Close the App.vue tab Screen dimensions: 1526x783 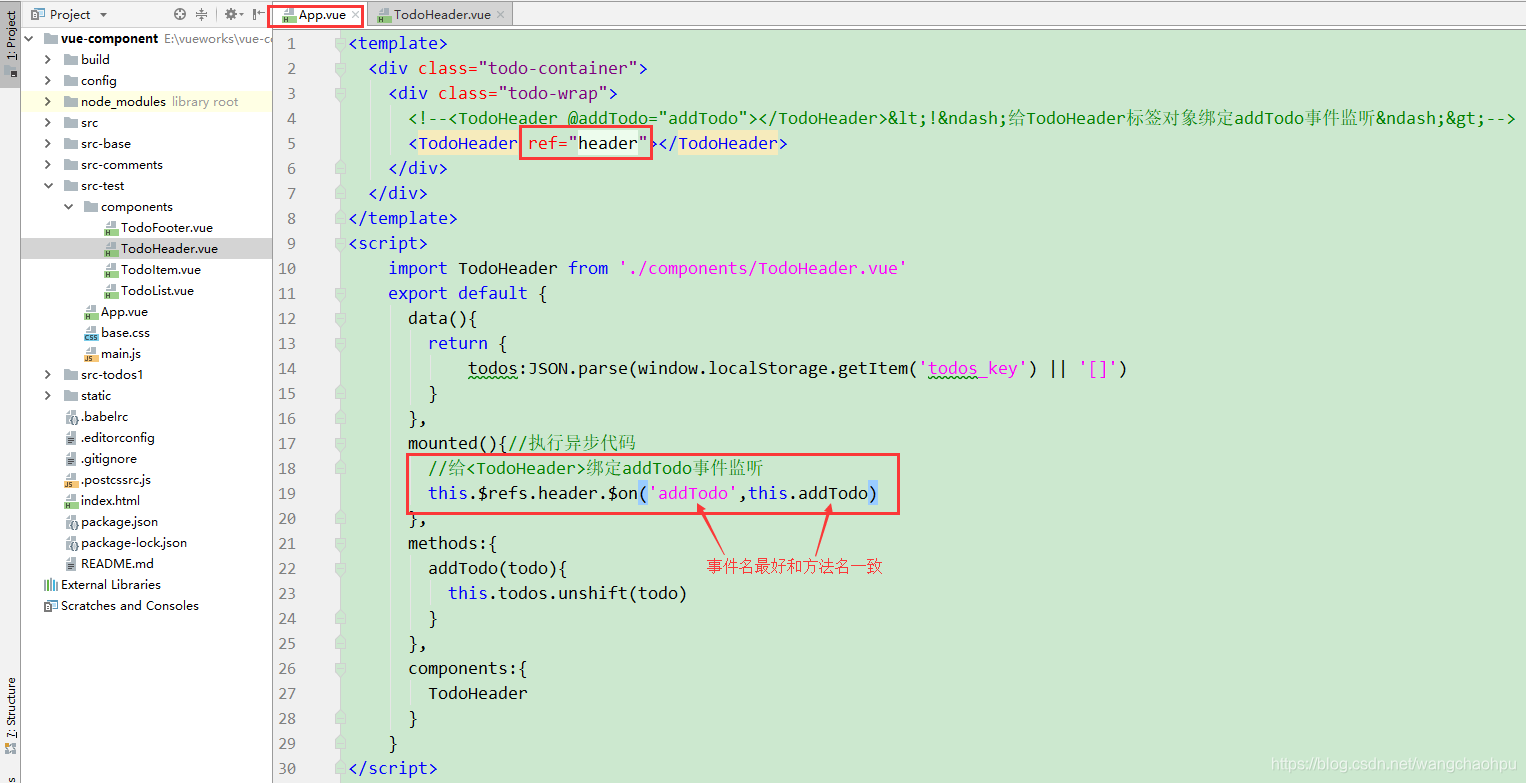(x=357, y=15)
